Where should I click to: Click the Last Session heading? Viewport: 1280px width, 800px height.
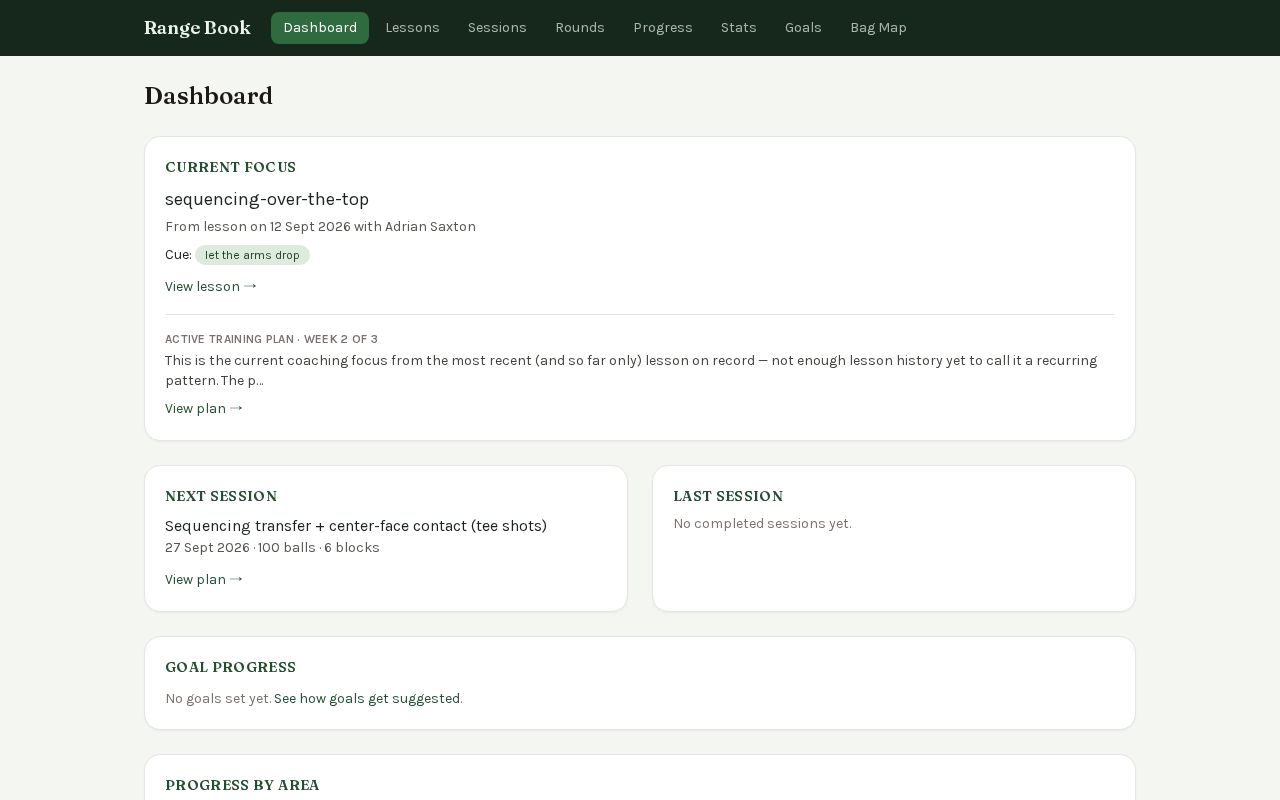(728, 496)
